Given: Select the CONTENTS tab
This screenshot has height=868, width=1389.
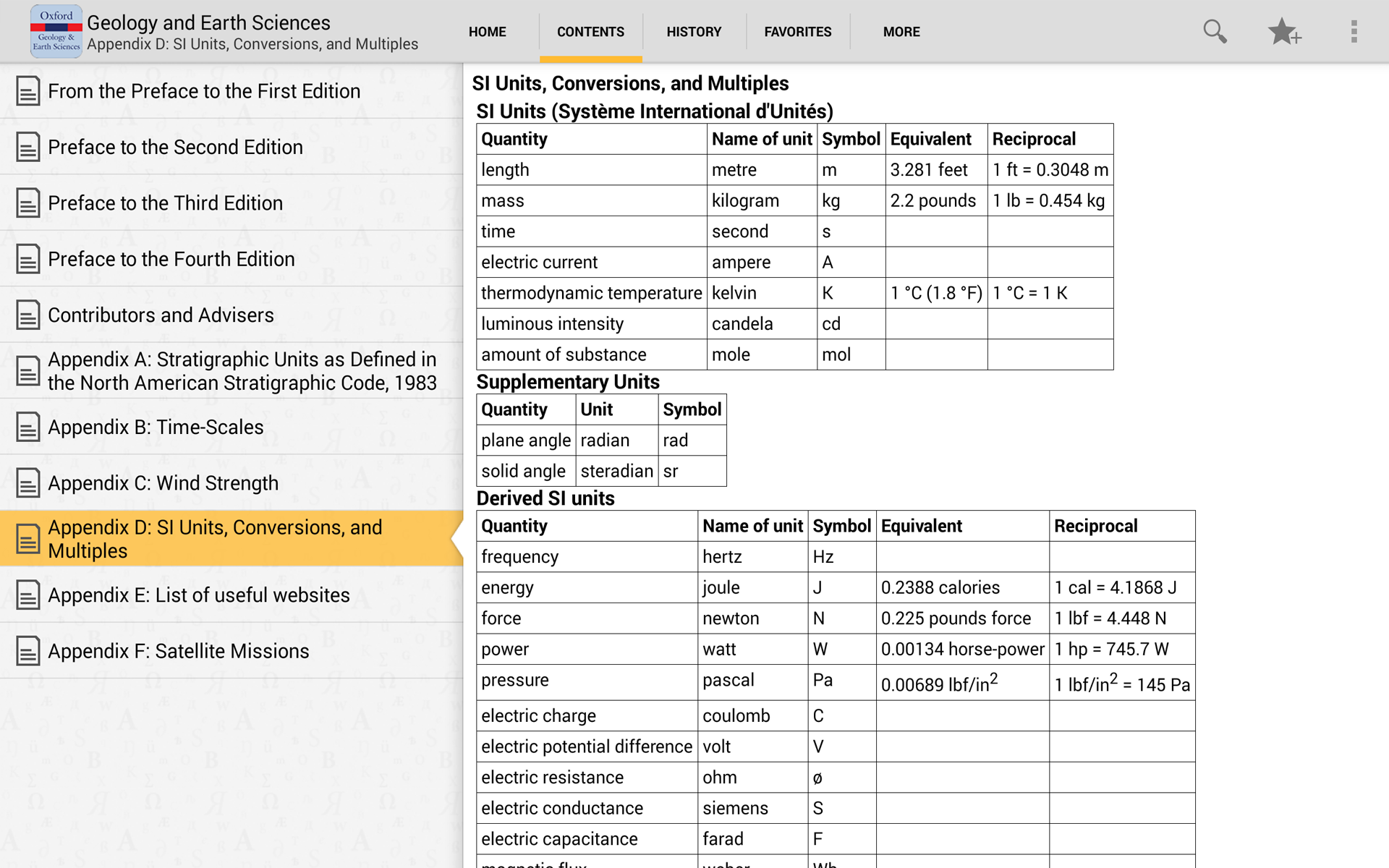Looking at the screenshot, I should coord(590,32).
